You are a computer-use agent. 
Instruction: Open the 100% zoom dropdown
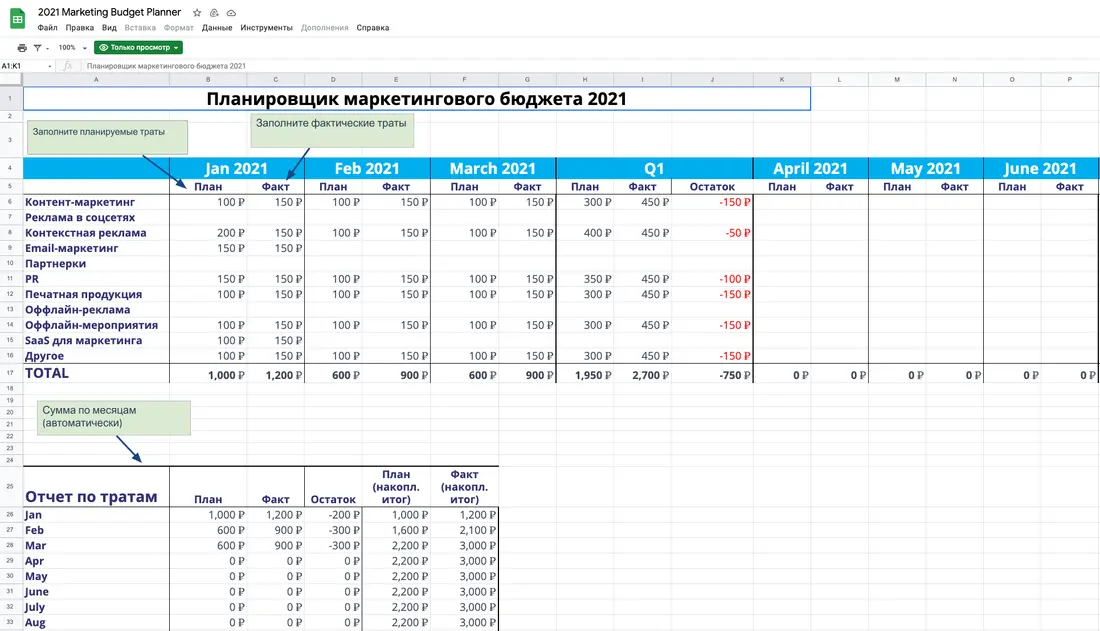pyautogui.click(x=72, y=48)
